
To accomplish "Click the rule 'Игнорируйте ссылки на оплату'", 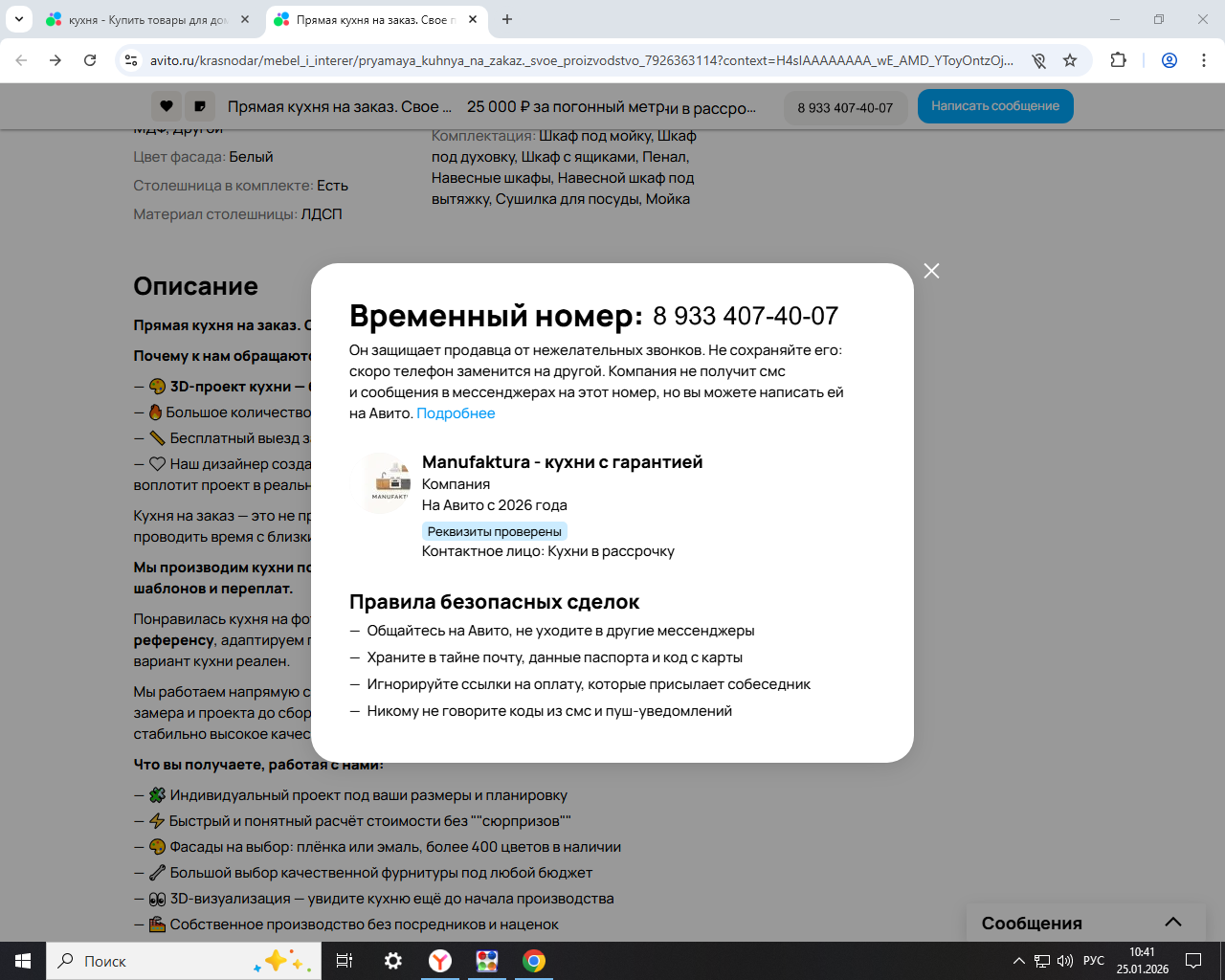I will click(x=589, y=684).
